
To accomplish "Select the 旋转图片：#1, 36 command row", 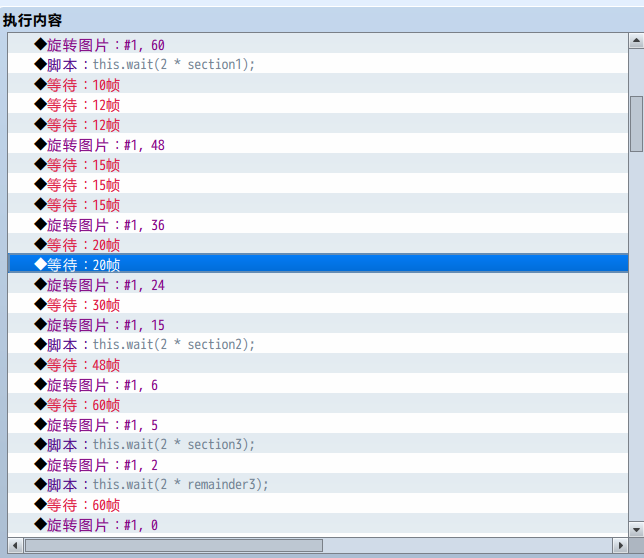I will (x=318, y=224).
